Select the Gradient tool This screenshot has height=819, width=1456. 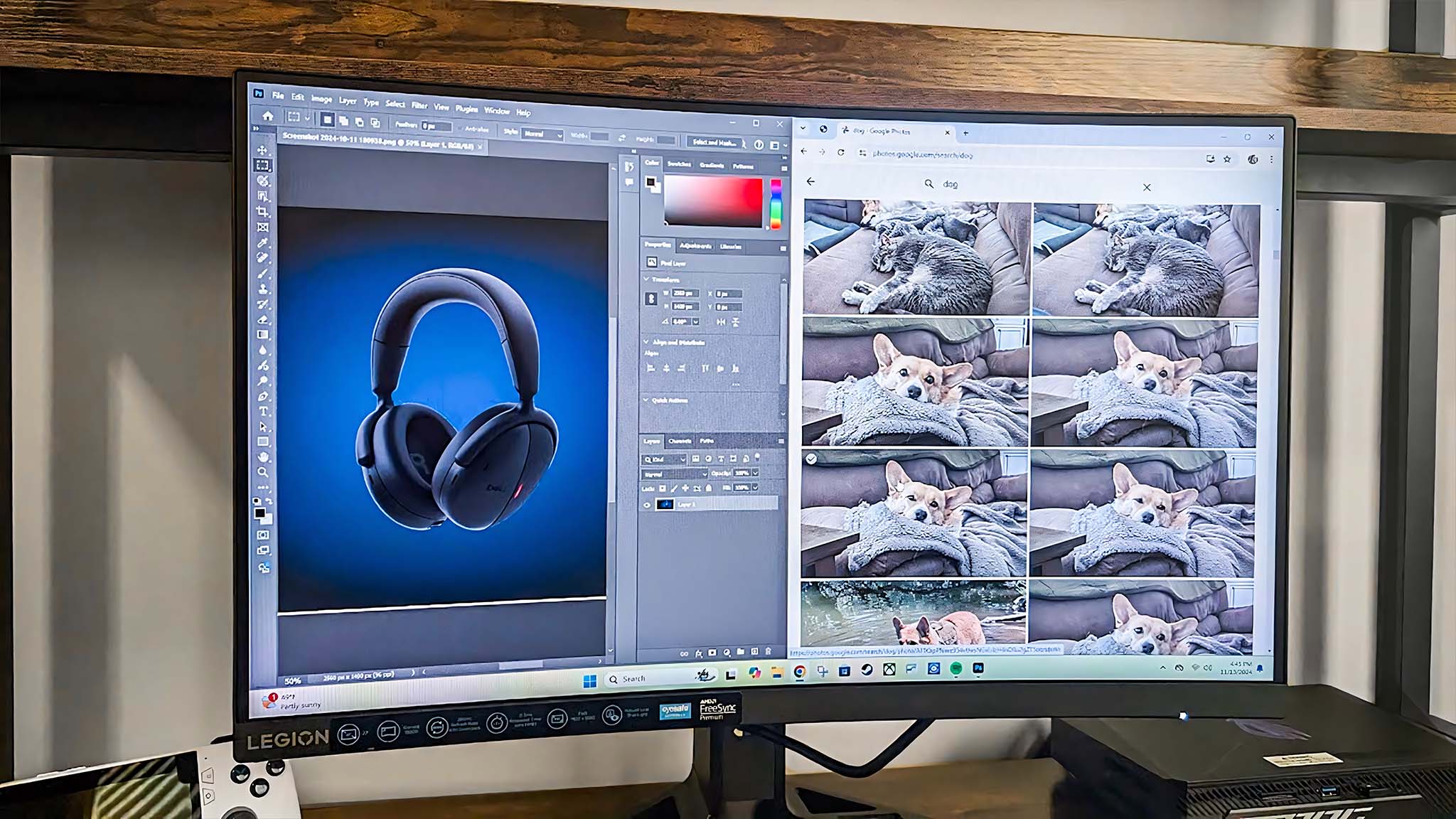pyautogui.click(x=262, y=335)
